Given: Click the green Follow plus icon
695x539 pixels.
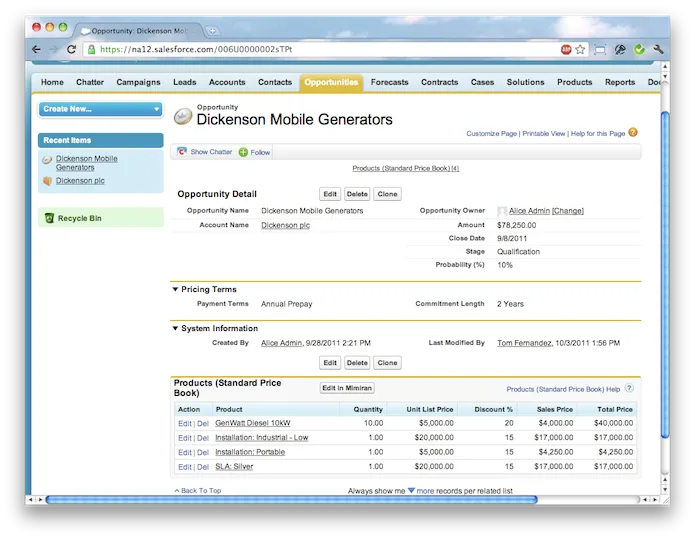Looking at the screenshot, I should (x=243, y=152).
